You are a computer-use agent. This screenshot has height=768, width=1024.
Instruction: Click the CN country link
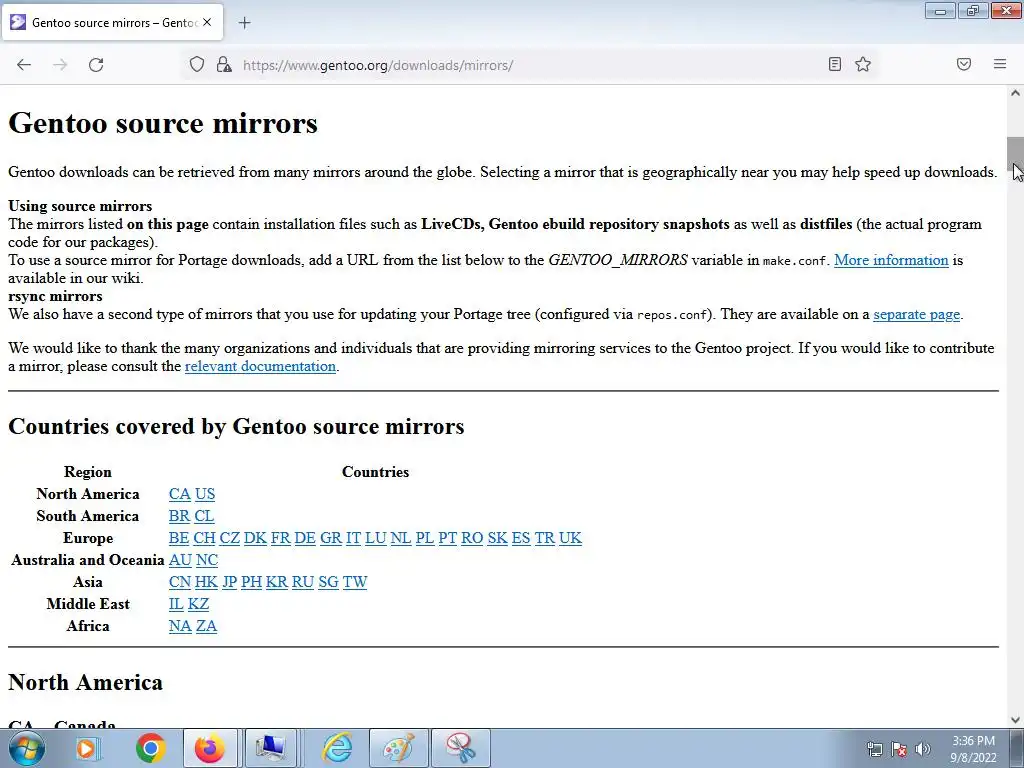[180, 582]
